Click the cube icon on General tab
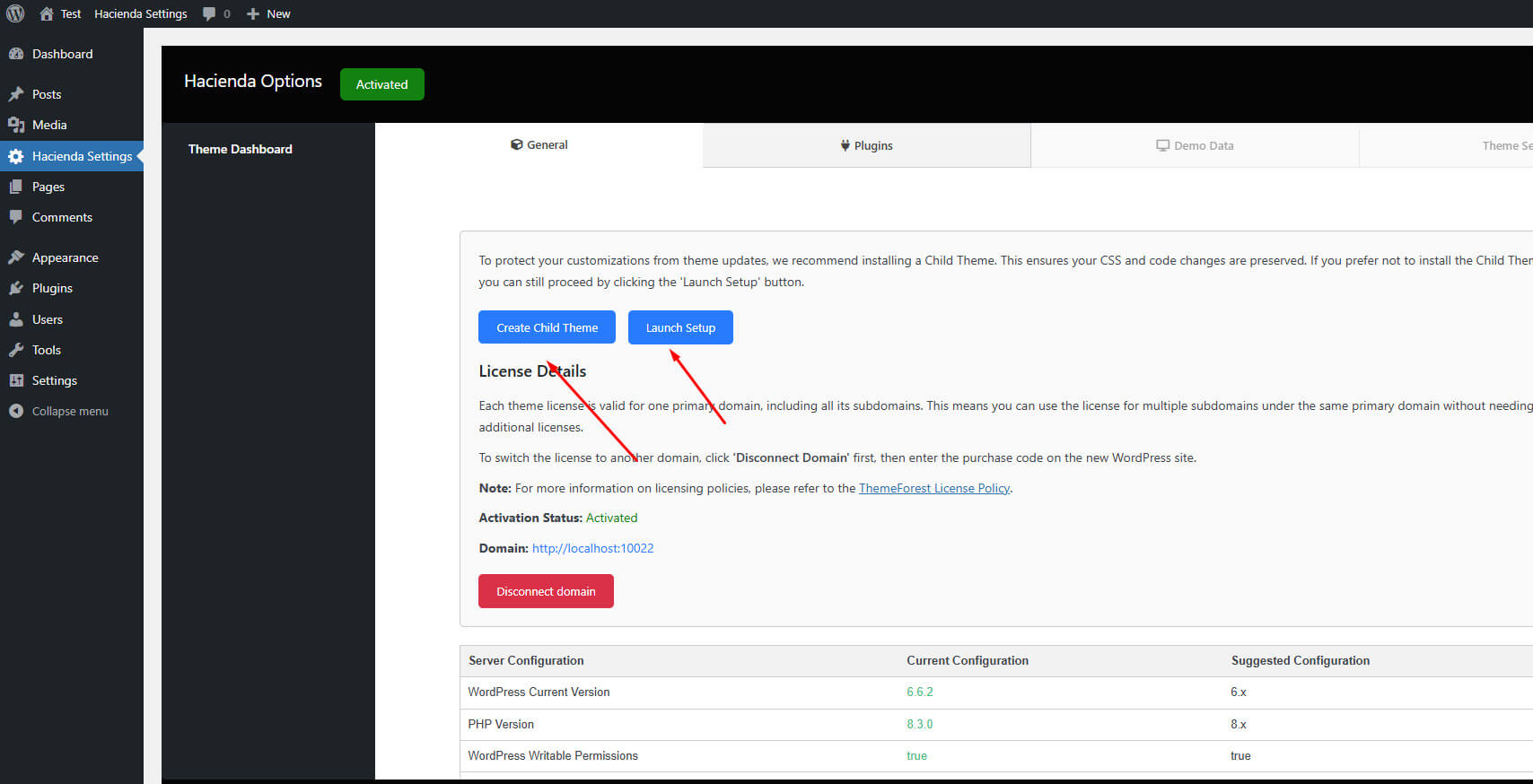 (517, 144)
